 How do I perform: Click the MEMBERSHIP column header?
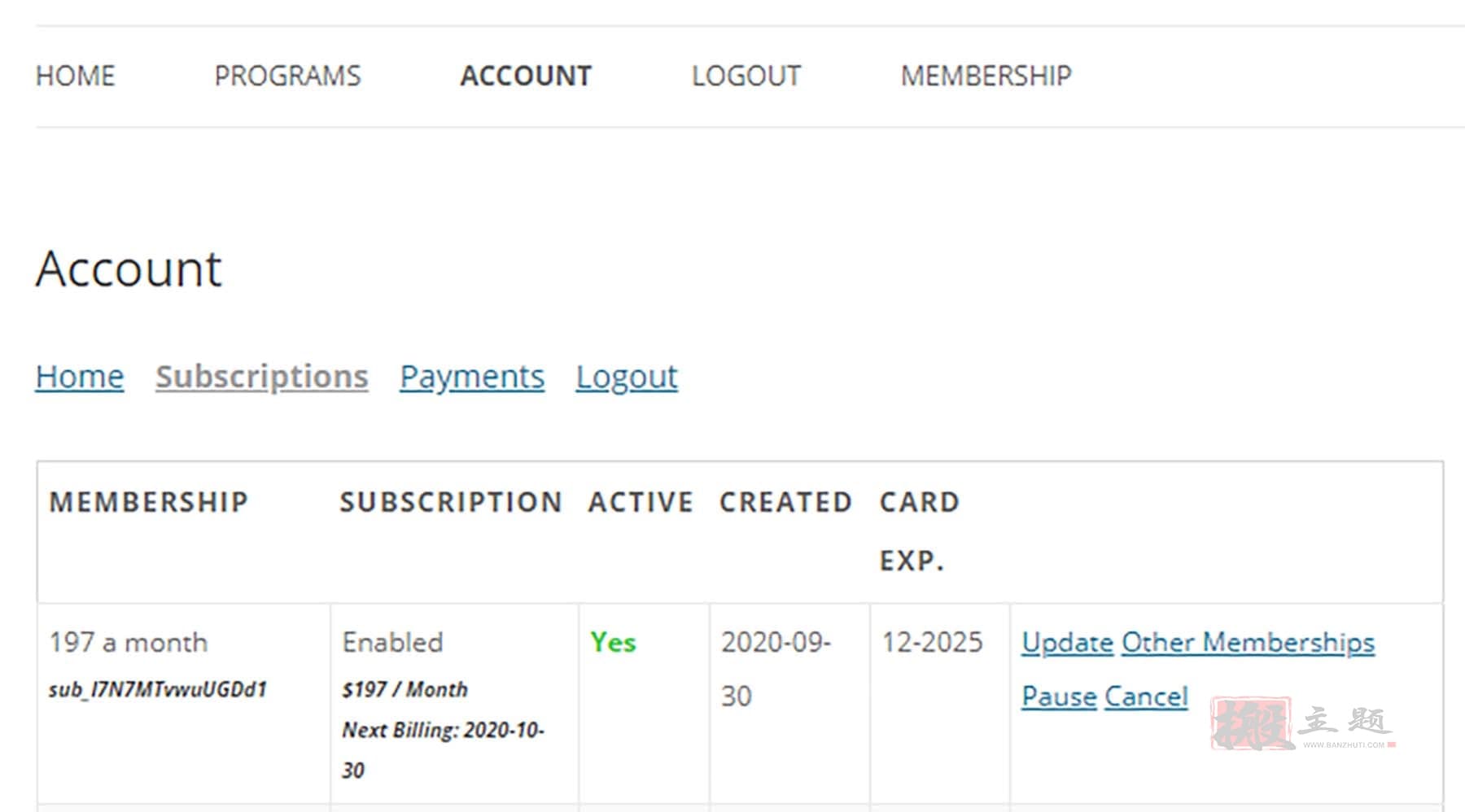(x=149, y=502)
